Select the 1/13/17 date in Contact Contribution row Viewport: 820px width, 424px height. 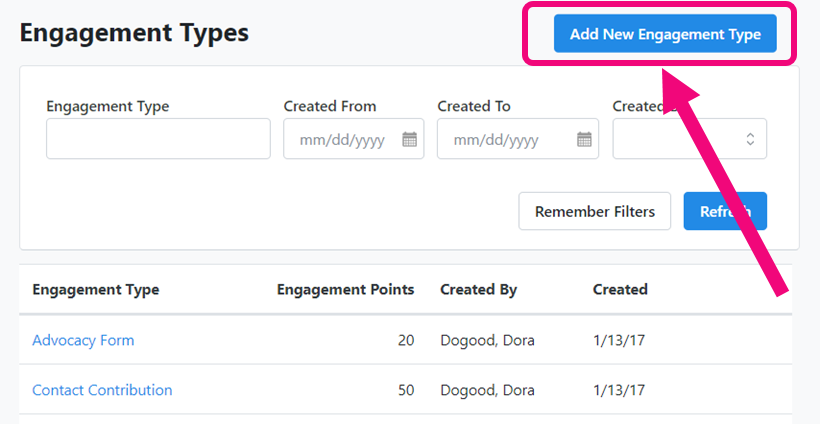[618, 390]
